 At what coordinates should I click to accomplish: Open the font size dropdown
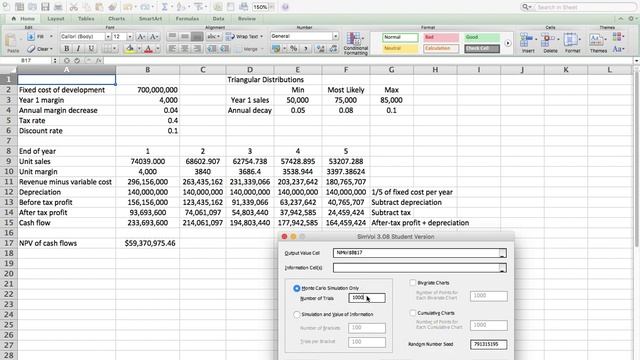[130, 37]
